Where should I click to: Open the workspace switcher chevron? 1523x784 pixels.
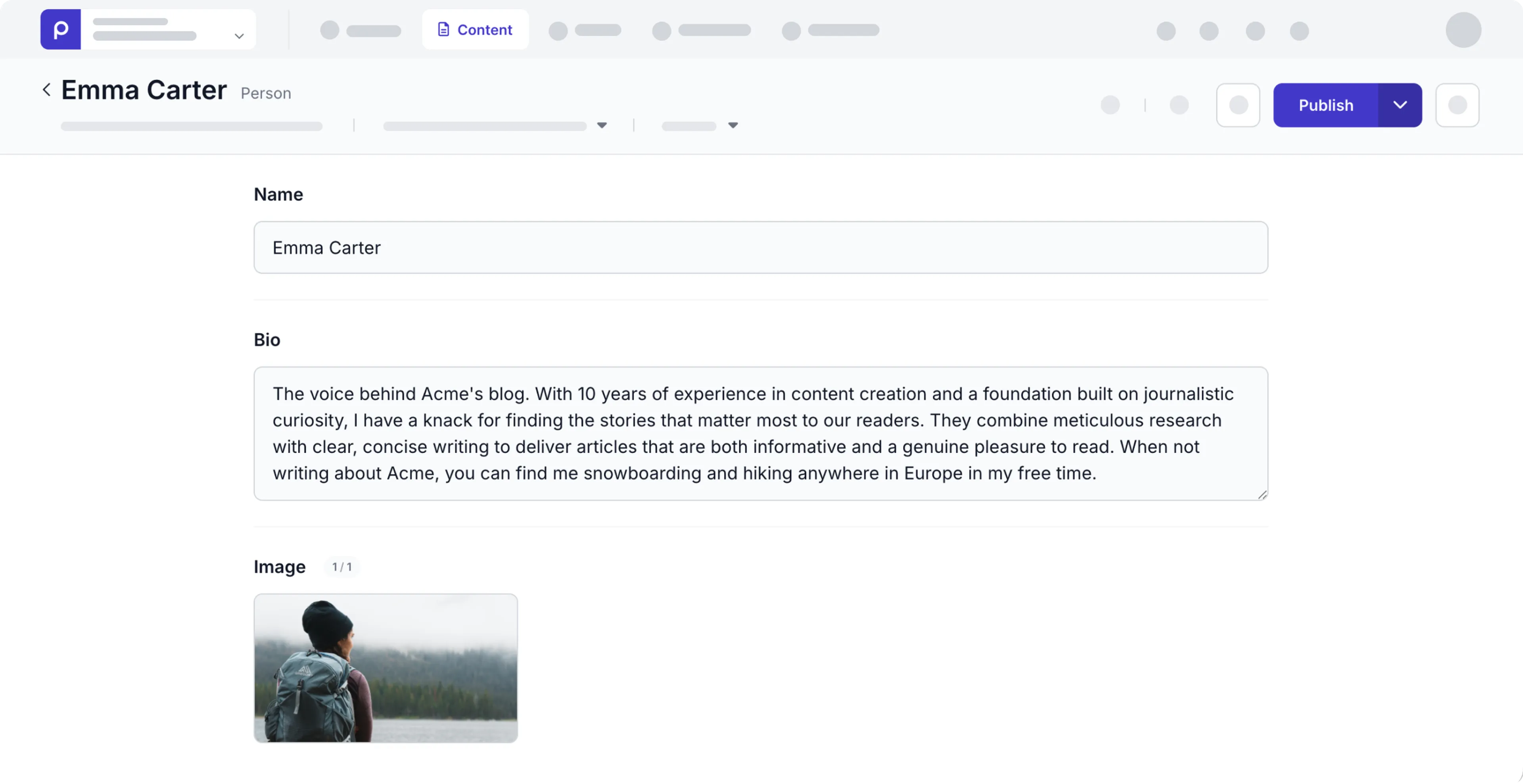(x=239, y=36)
